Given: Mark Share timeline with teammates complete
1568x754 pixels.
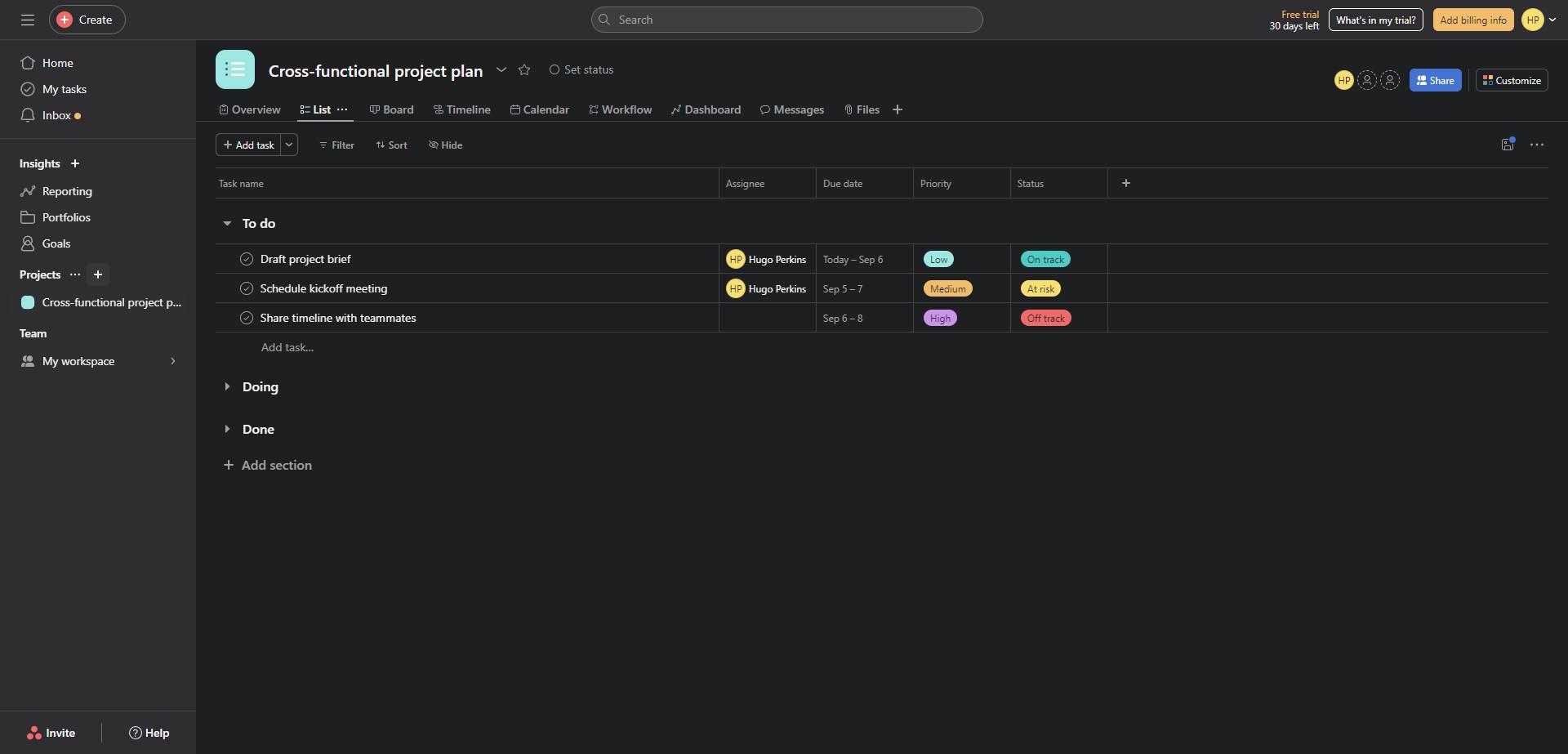Looking at the screenshot, I should click(x=247, y=318).
